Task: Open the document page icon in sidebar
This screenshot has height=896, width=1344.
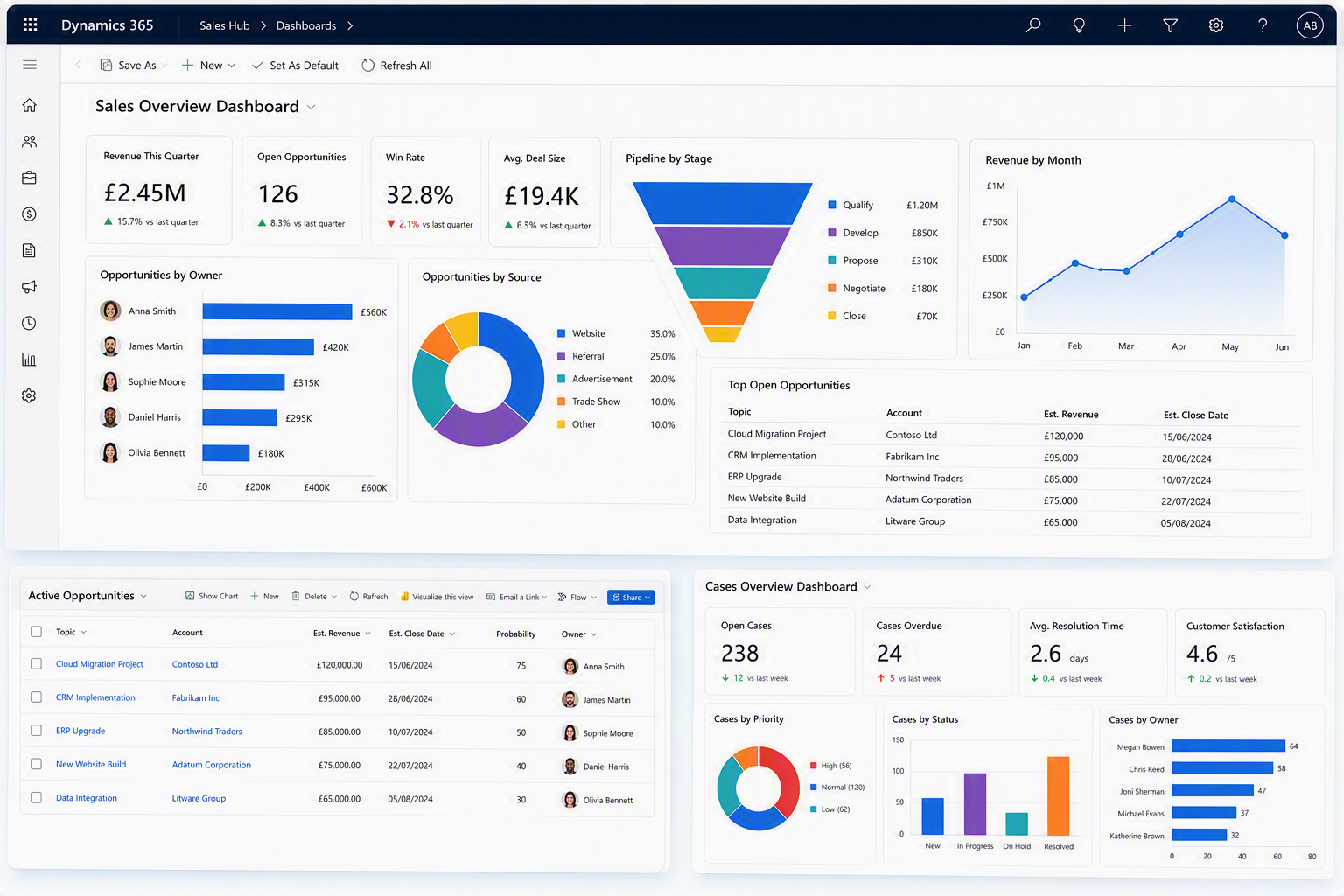Action: tap(29, 251)
